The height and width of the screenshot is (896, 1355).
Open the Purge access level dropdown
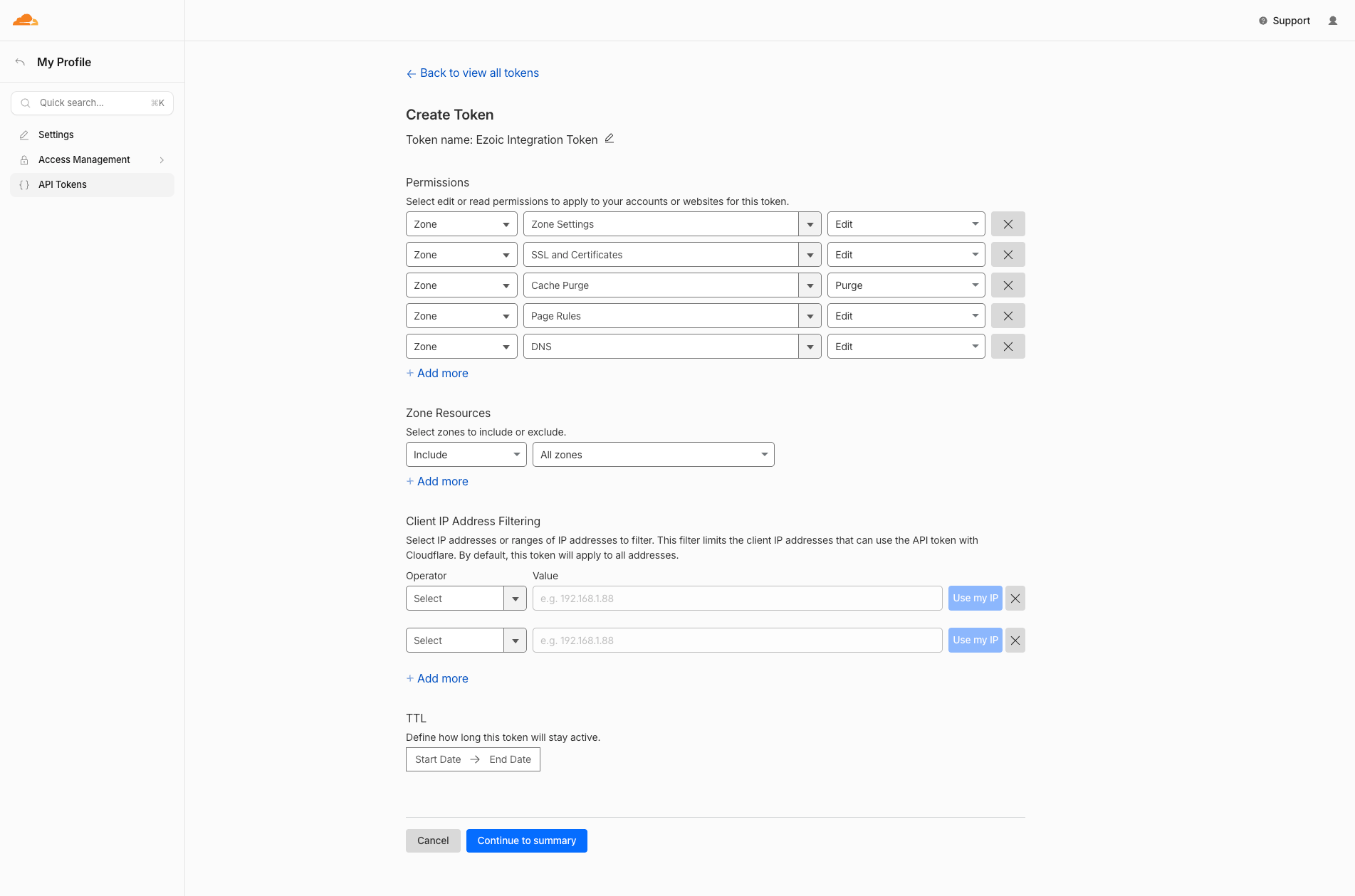click(906, 285)
